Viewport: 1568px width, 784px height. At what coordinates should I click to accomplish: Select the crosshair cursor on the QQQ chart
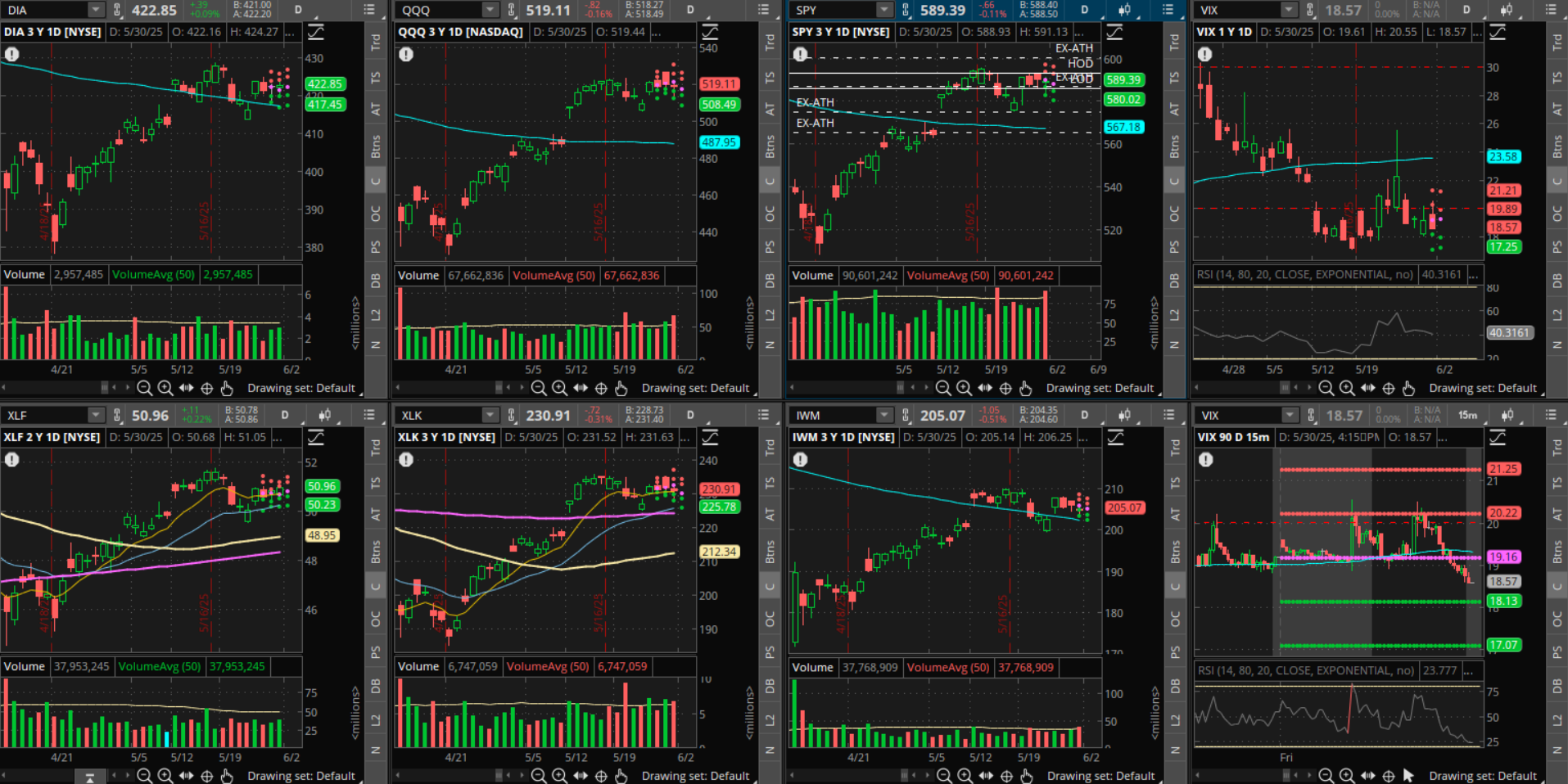tap(601, 388)
